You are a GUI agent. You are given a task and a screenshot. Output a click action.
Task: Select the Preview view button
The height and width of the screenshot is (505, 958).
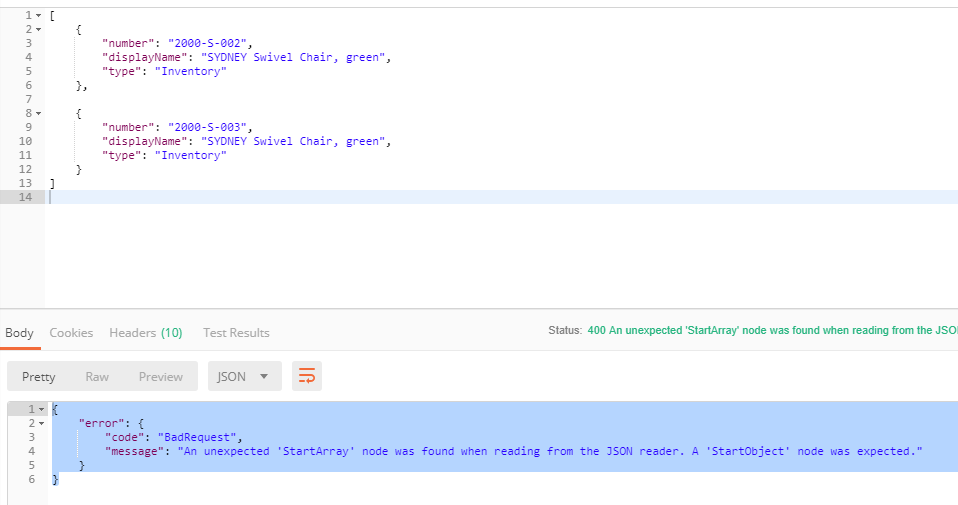[x=161, y=377]
